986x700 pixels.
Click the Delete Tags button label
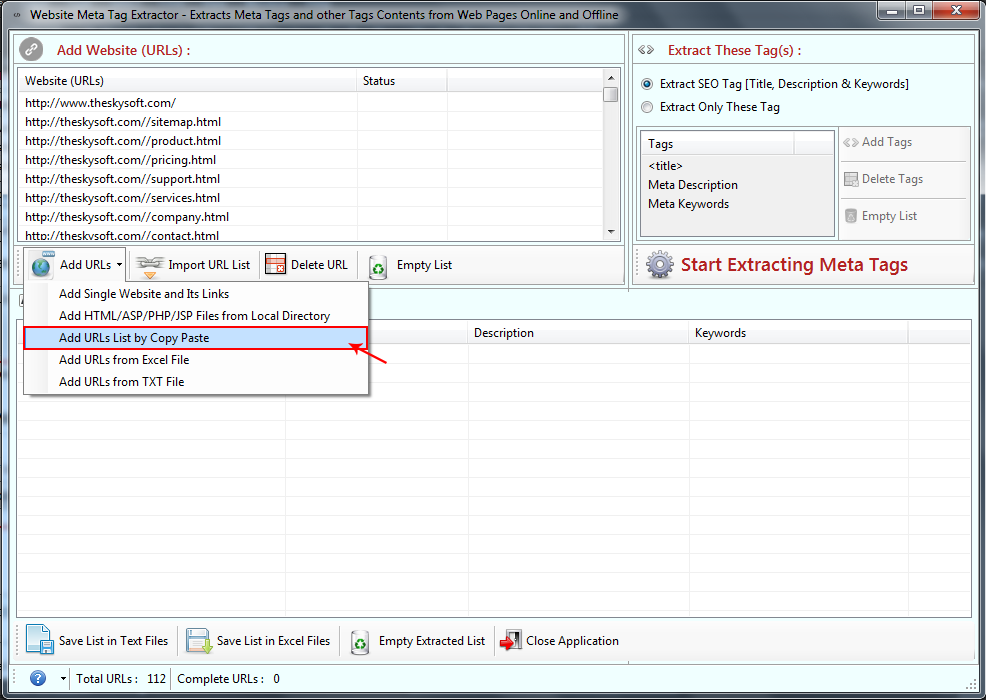892,179
